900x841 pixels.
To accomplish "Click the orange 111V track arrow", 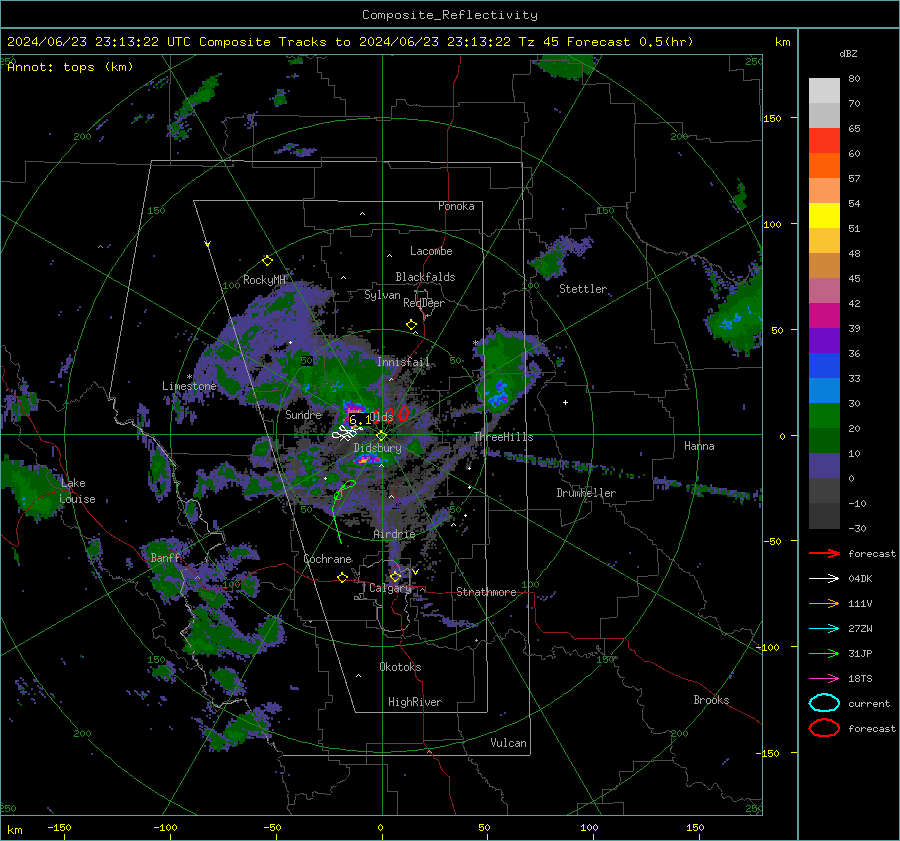I will (824, 603).
